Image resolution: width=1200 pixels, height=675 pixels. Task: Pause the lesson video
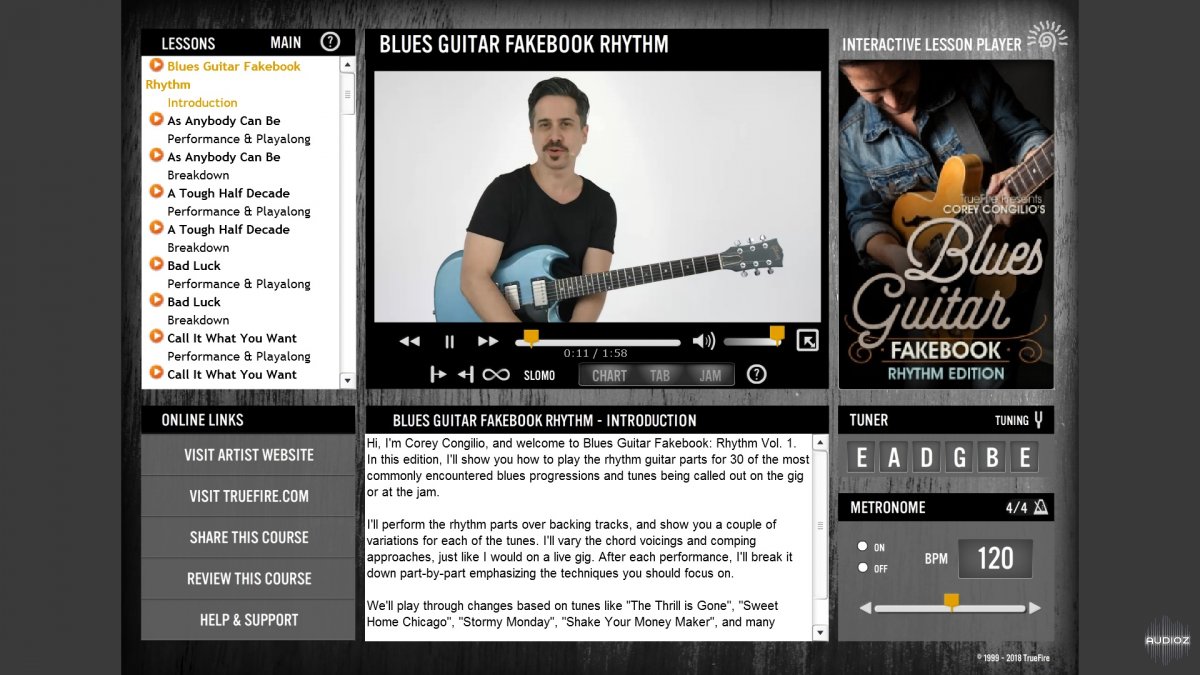click(450, 341)
